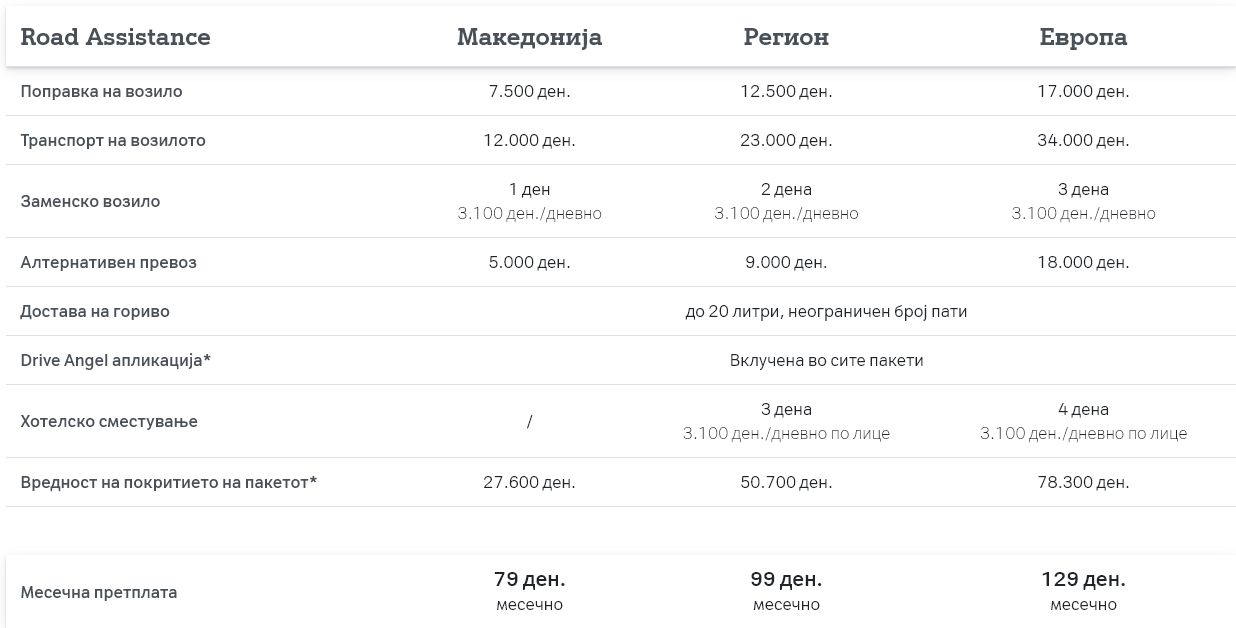Click the 'Вклучена во сите пакети' text

click(x=827, y=360)
